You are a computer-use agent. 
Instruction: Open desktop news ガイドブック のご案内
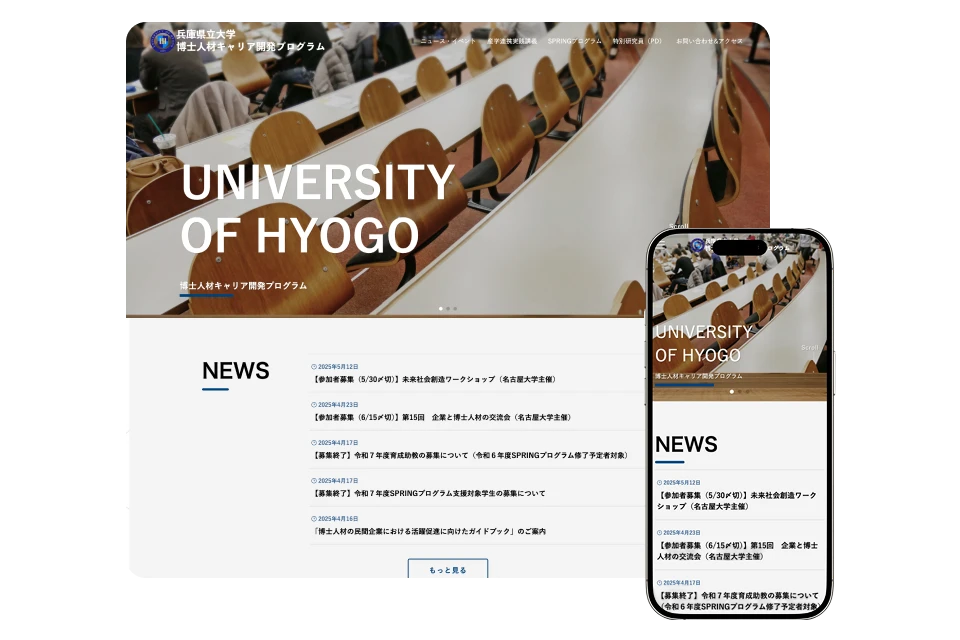click(429, 531)
